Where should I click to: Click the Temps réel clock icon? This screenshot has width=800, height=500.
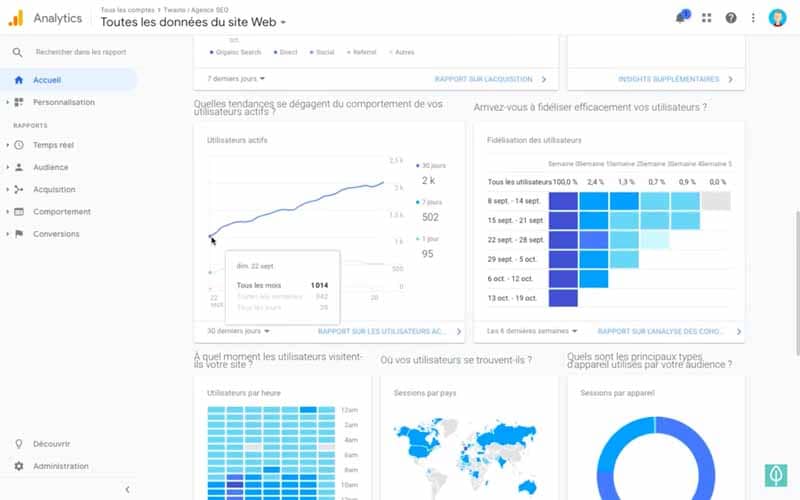tap(19, 145)
